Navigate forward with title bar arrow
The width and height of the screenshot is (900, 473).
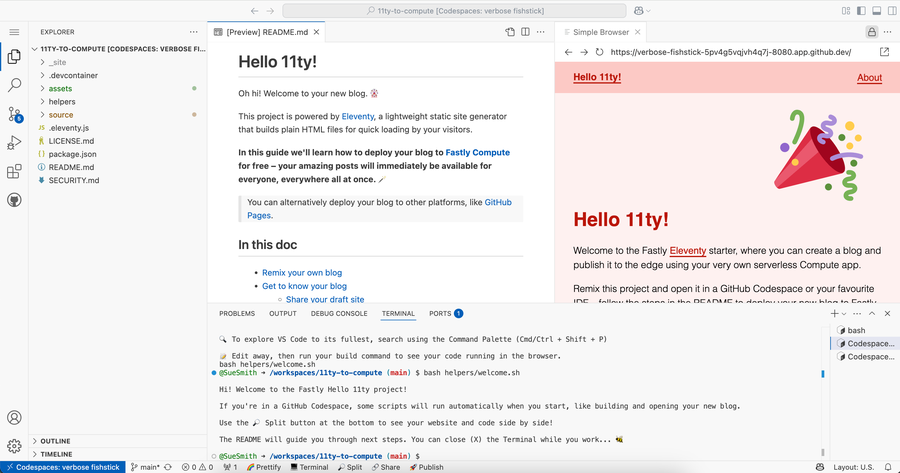click(270, 11)
